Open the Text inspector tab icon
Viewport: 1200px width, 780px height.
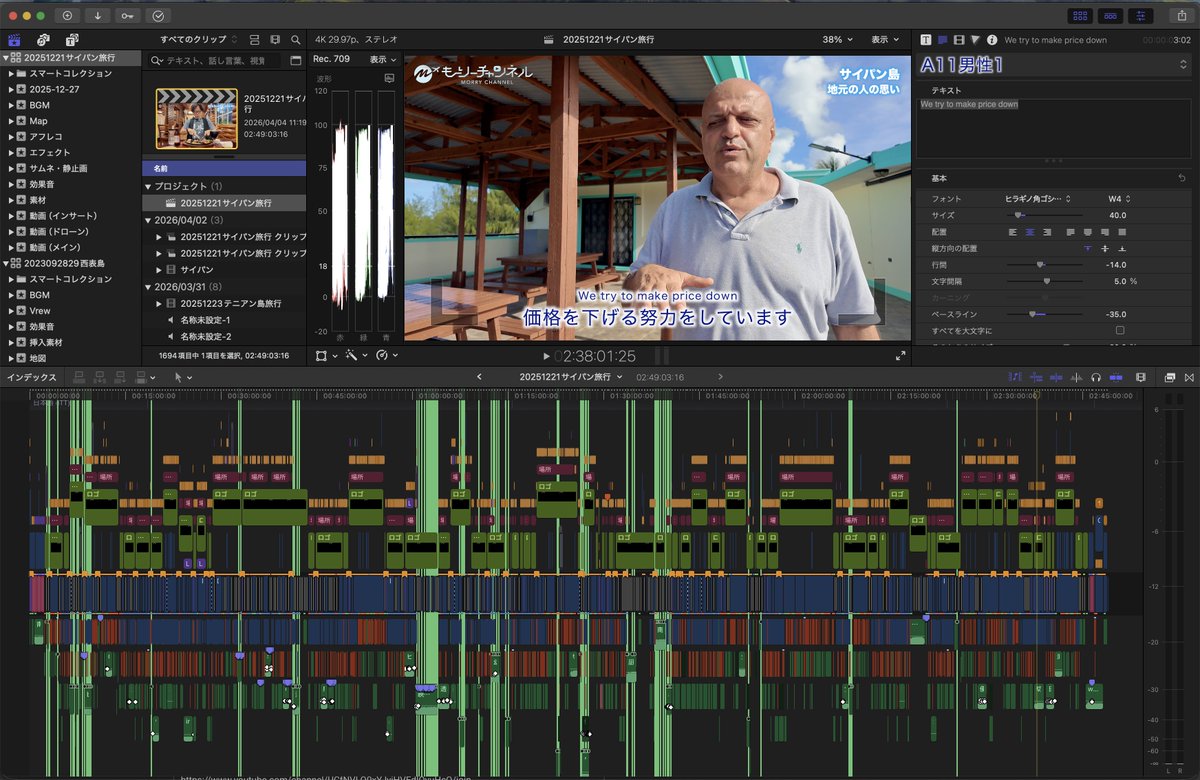(x=926, y=39)
